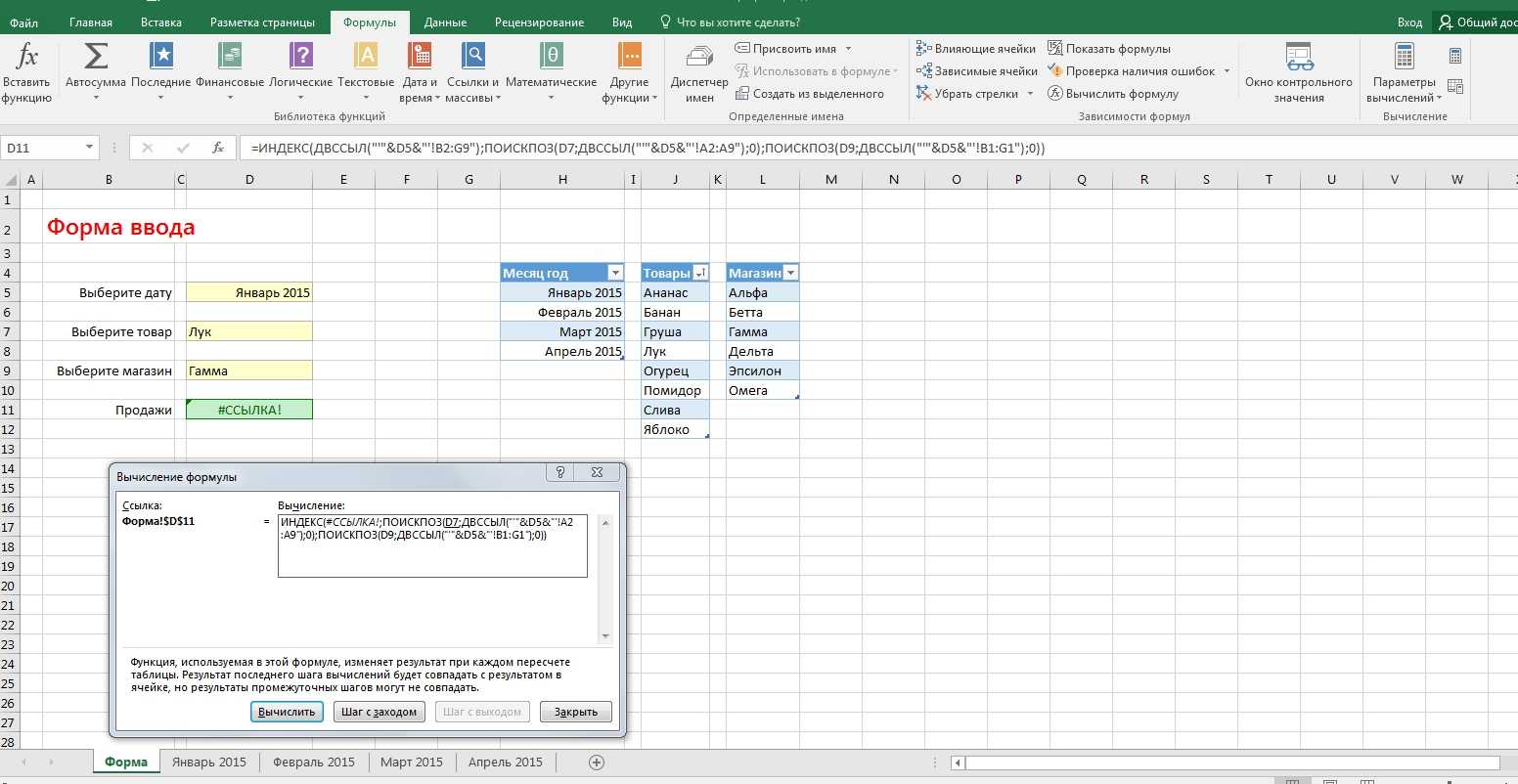1518x784 pixels.
Task: Click Вычислить формулу in ribbon
Action: click(1113, 94)
